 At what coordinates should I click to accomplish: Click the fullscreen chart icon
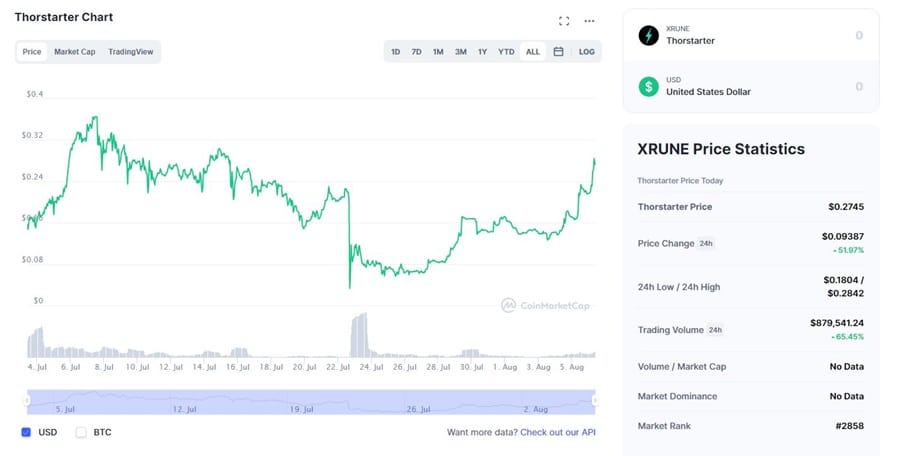point(564,20)
